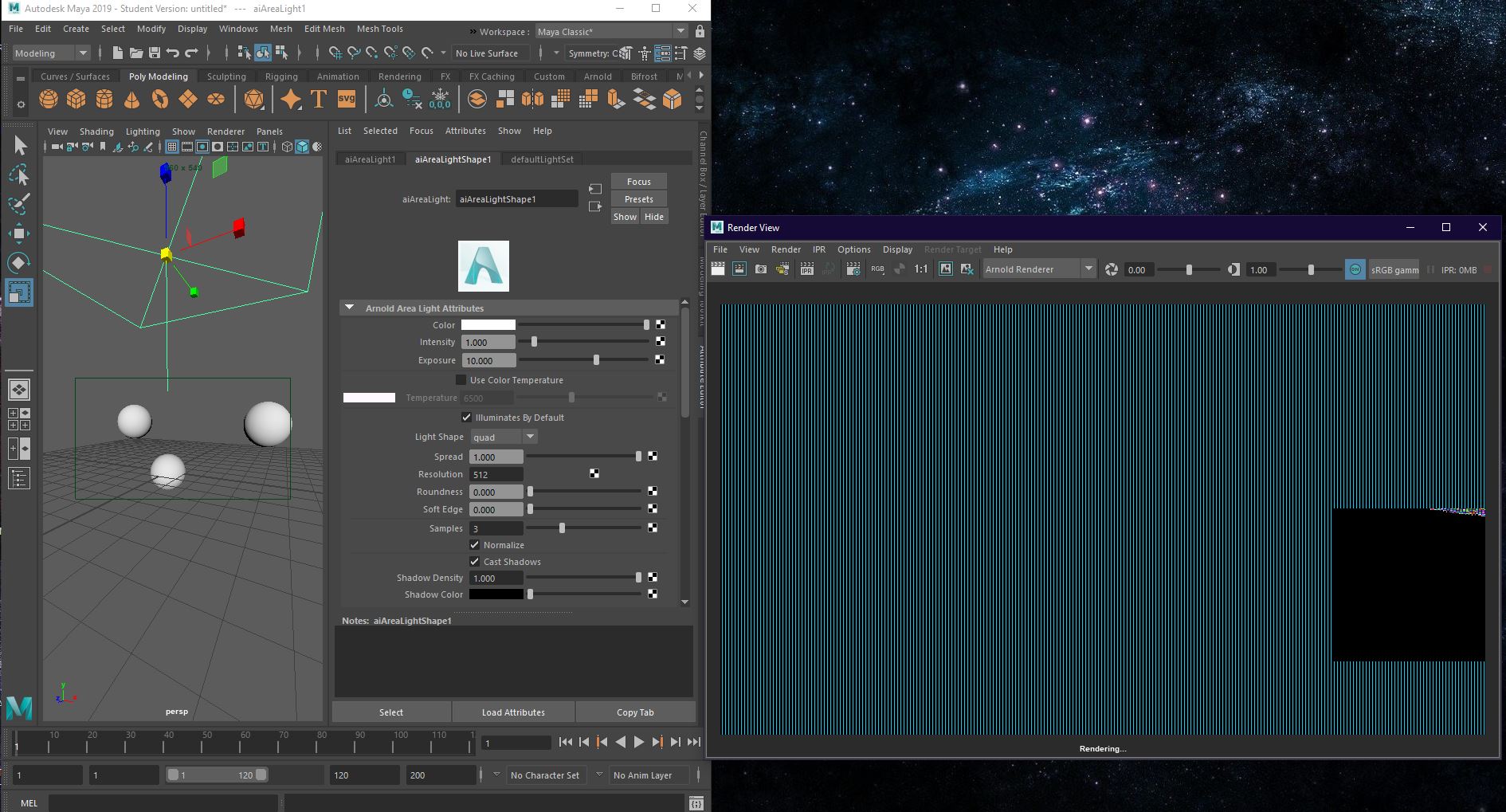Image resolution: width=1506 pixels, height=812 pixels.
Task: Toggle the Cast Shadows checkbox
Action: (475, 562)
